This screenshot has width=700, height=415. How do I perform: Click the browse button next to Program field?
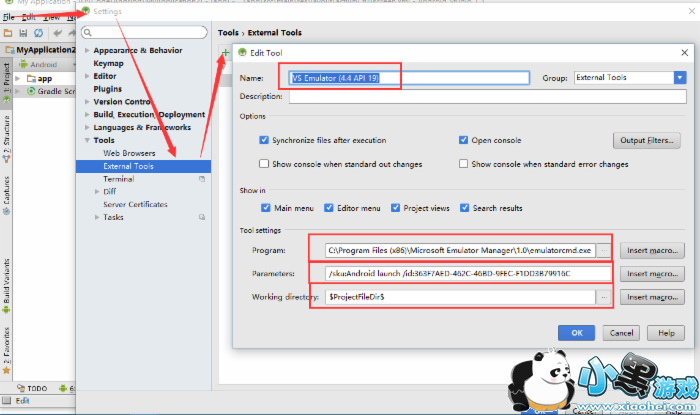tap(604, 250)
